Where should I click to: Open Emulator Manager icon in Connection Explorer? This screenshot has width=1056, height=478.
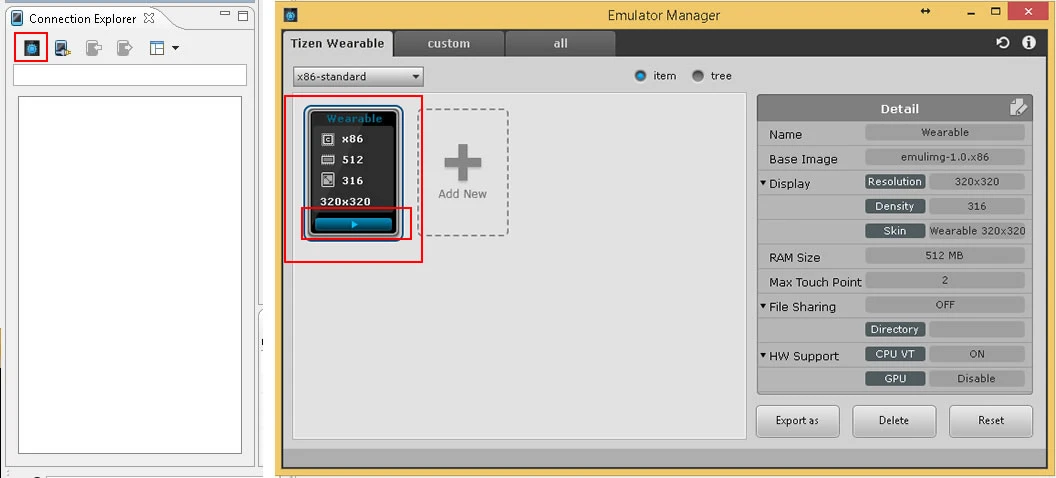click(x=32, y=48)
